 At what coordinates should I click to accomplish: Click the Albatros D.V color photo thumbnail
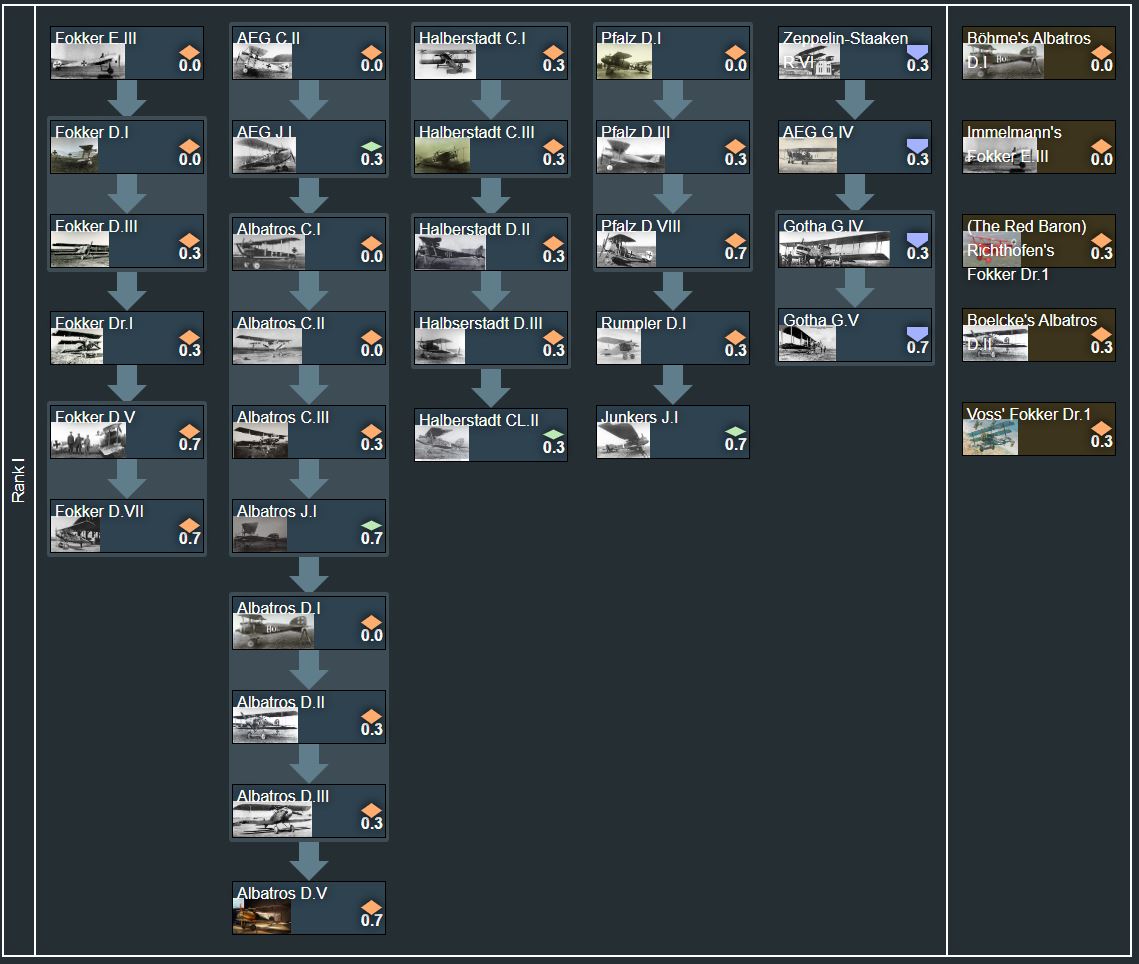[x=262, y=917]
